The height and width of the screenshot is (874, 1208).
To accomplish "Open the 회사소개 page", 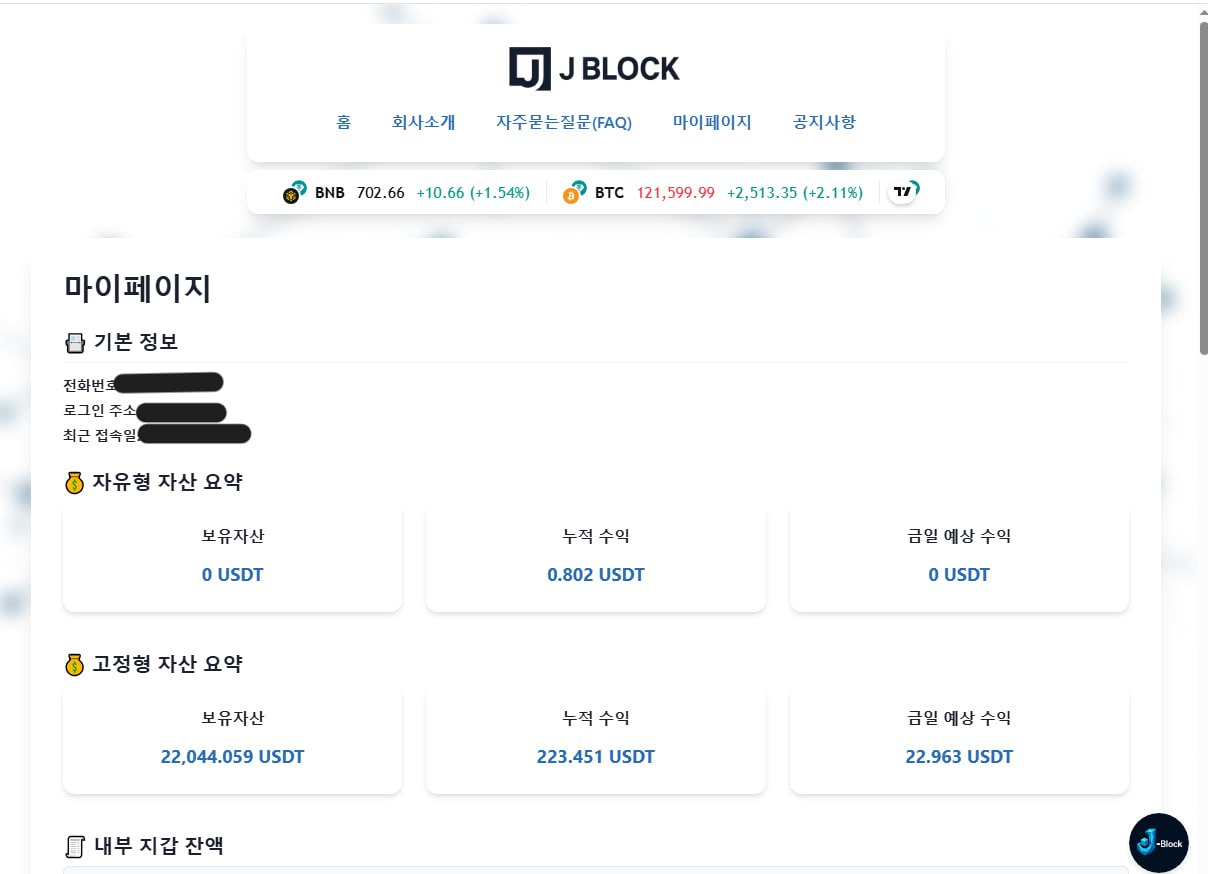I will (423, 122).
